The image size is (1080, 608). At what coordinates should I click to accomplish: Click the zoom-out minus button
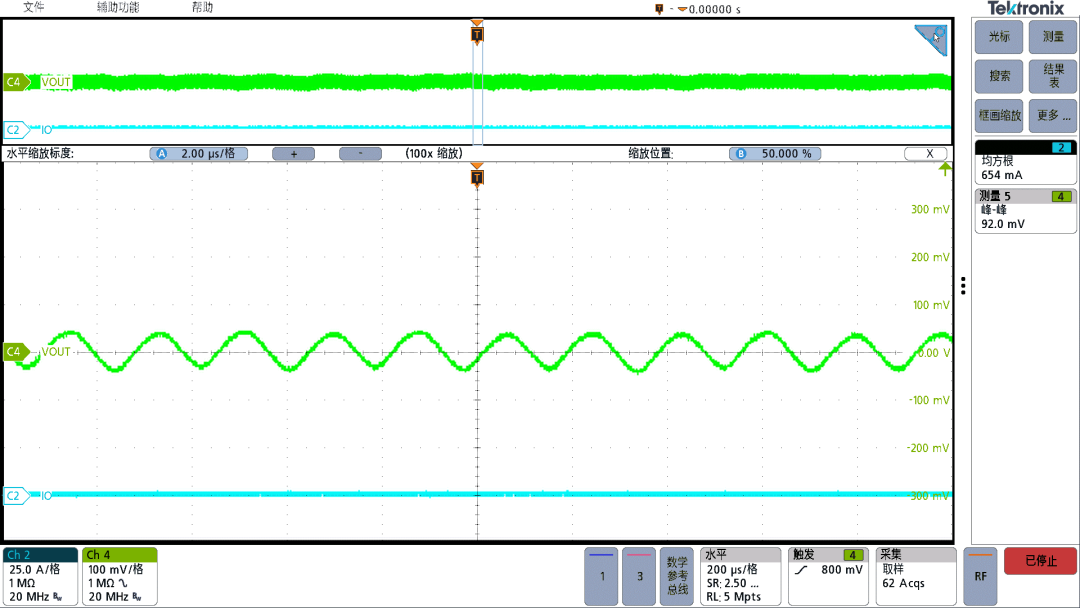click(x=360, y=154)
